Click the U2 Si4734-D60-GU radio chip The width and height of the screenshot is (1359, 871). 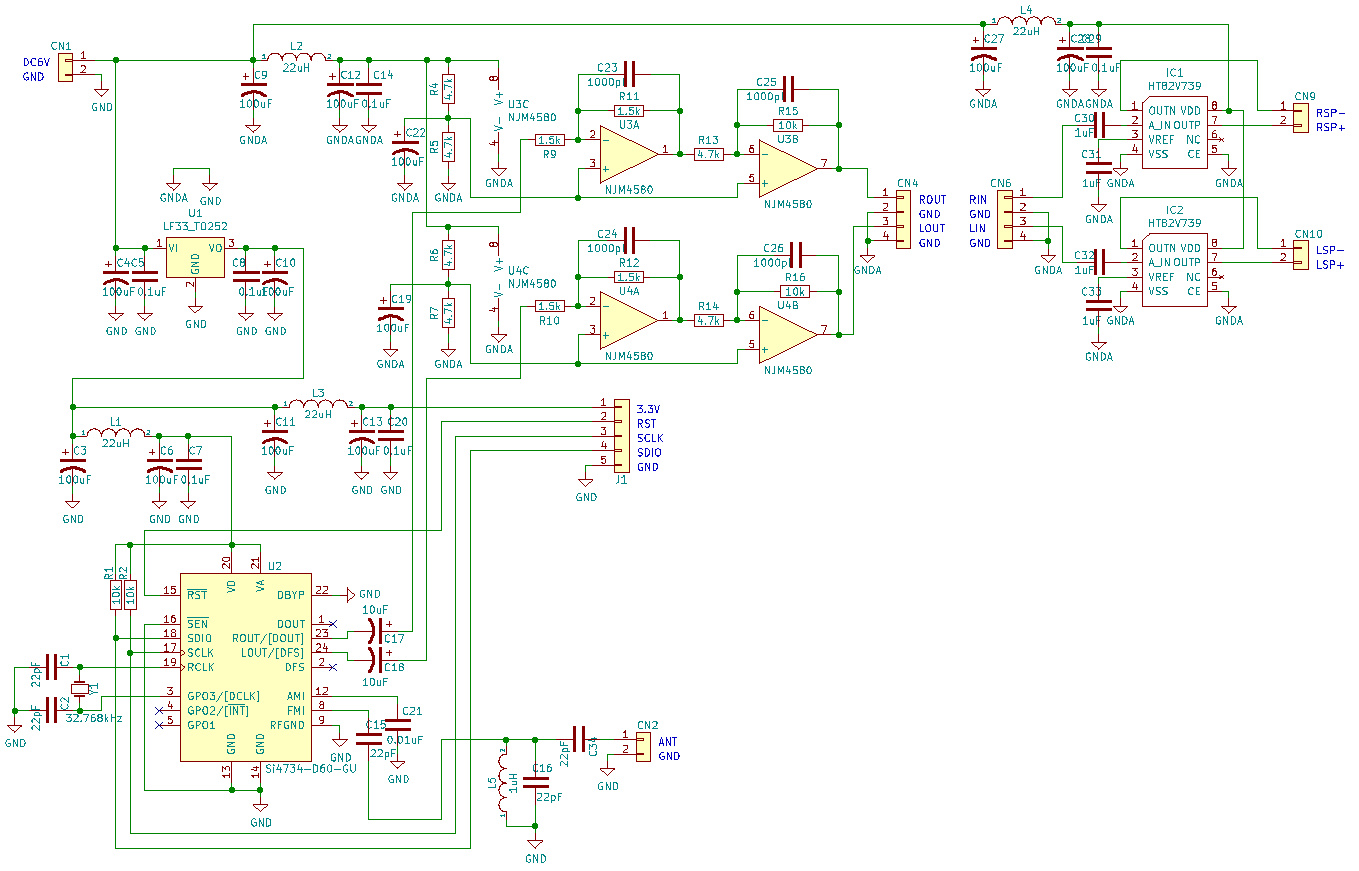coord(245,665)
